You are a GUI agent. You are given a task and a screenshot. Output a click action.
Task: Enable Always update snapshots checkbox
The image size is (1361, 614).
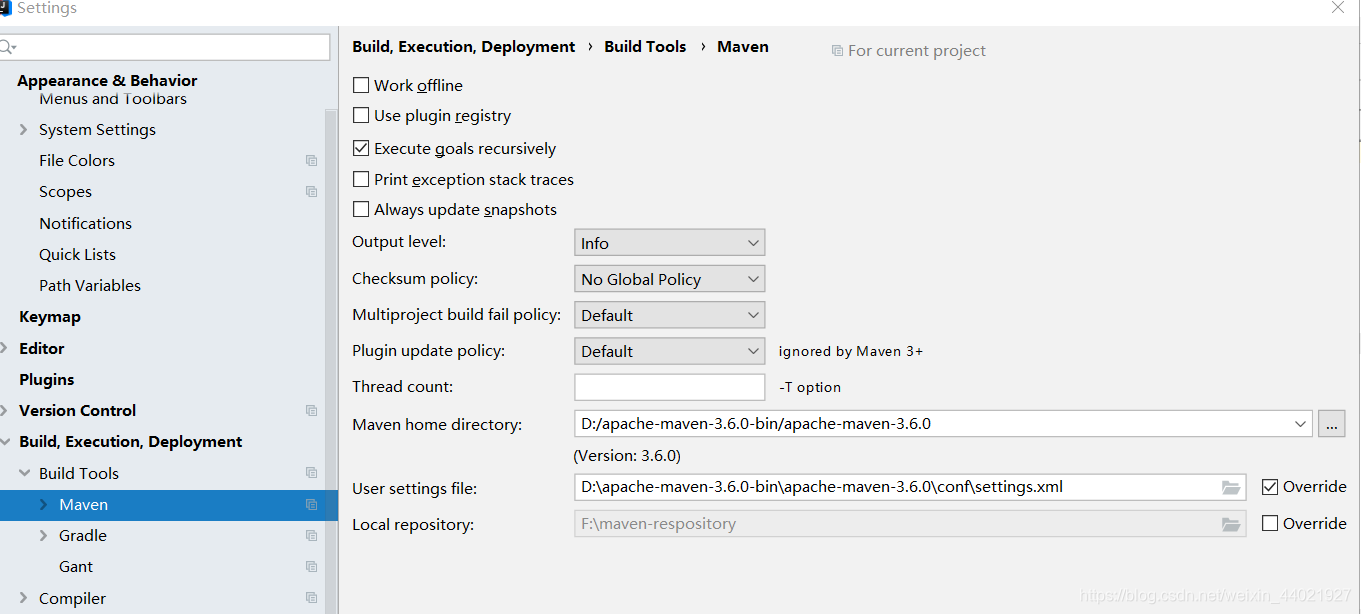pos(361,209)
